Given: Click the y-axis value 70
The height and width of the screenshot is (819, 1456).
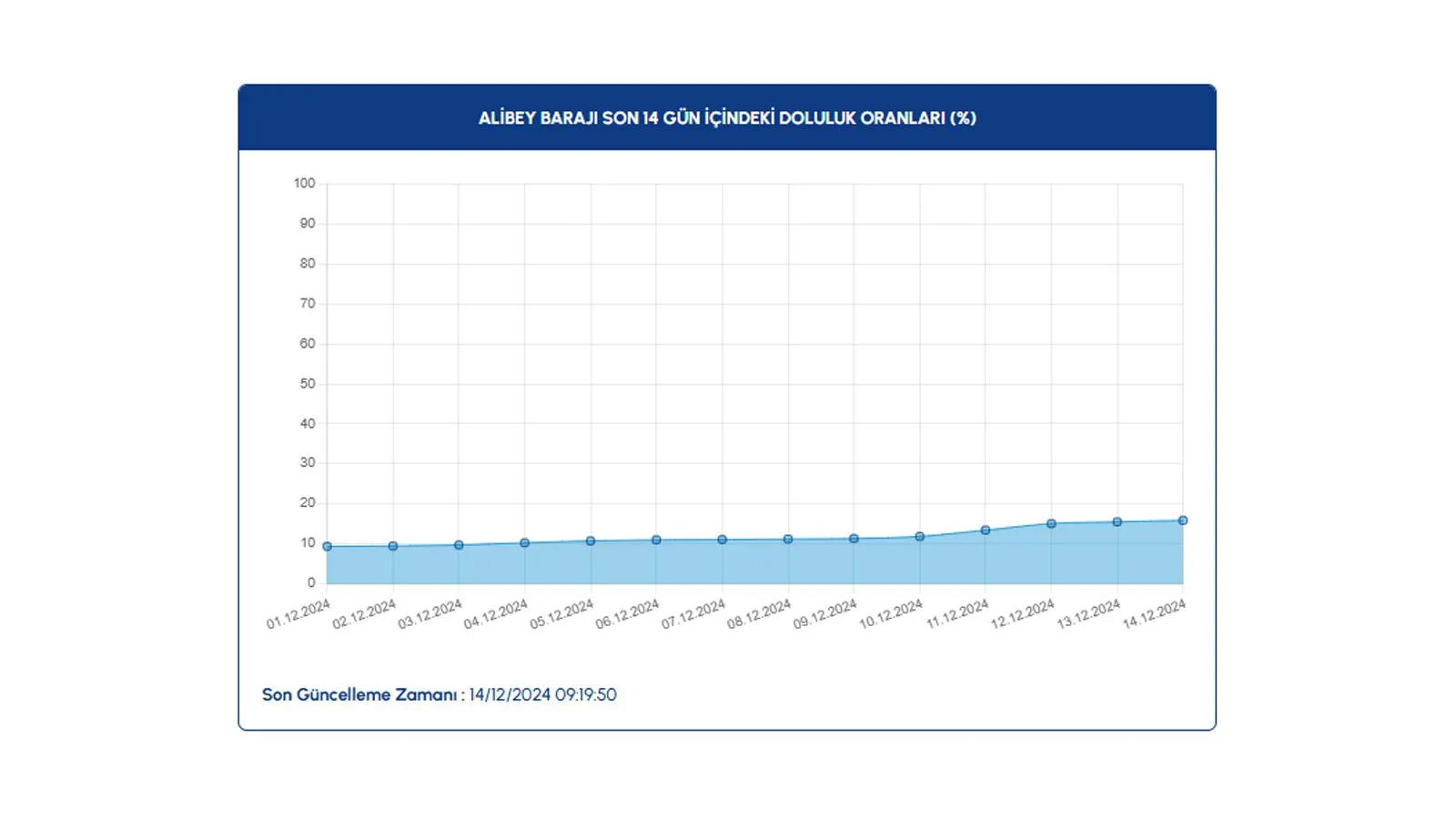Looking at the screenshot, I should (x=308, y=304).
